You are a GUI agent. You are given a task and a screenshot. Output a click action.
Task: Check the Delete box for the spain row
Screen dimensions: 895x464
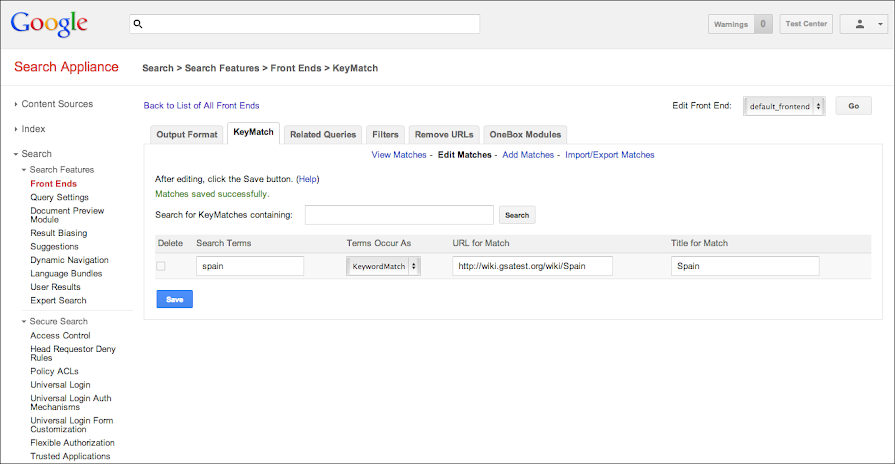161,266
